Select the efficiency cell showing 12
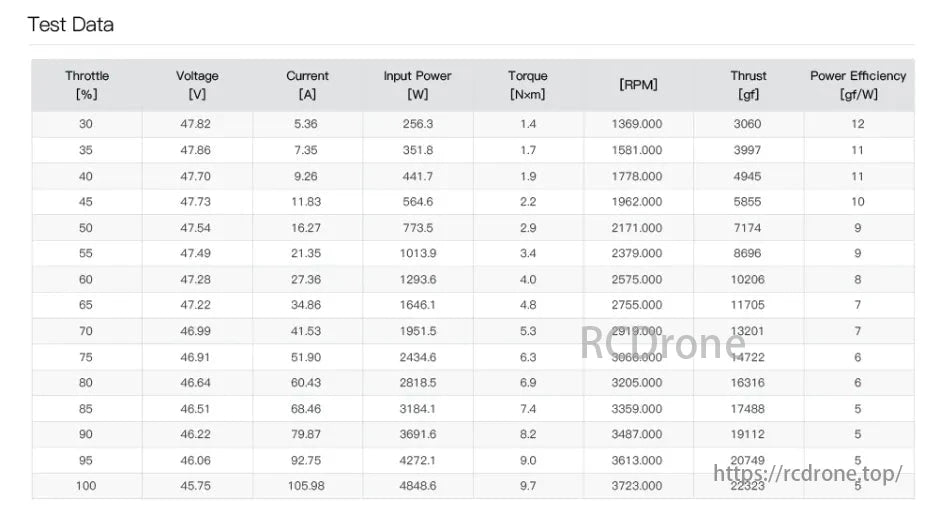The width and height of the screenshot is (939, 520). coord(858,124)
